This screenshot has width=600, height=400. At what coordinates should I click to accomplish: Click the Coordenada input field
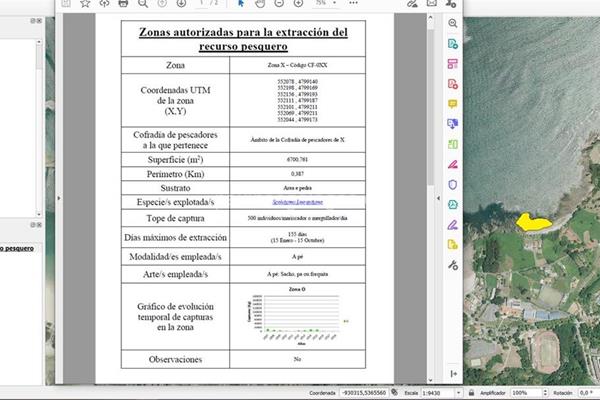pyautogui.click(x=364, y=393)
